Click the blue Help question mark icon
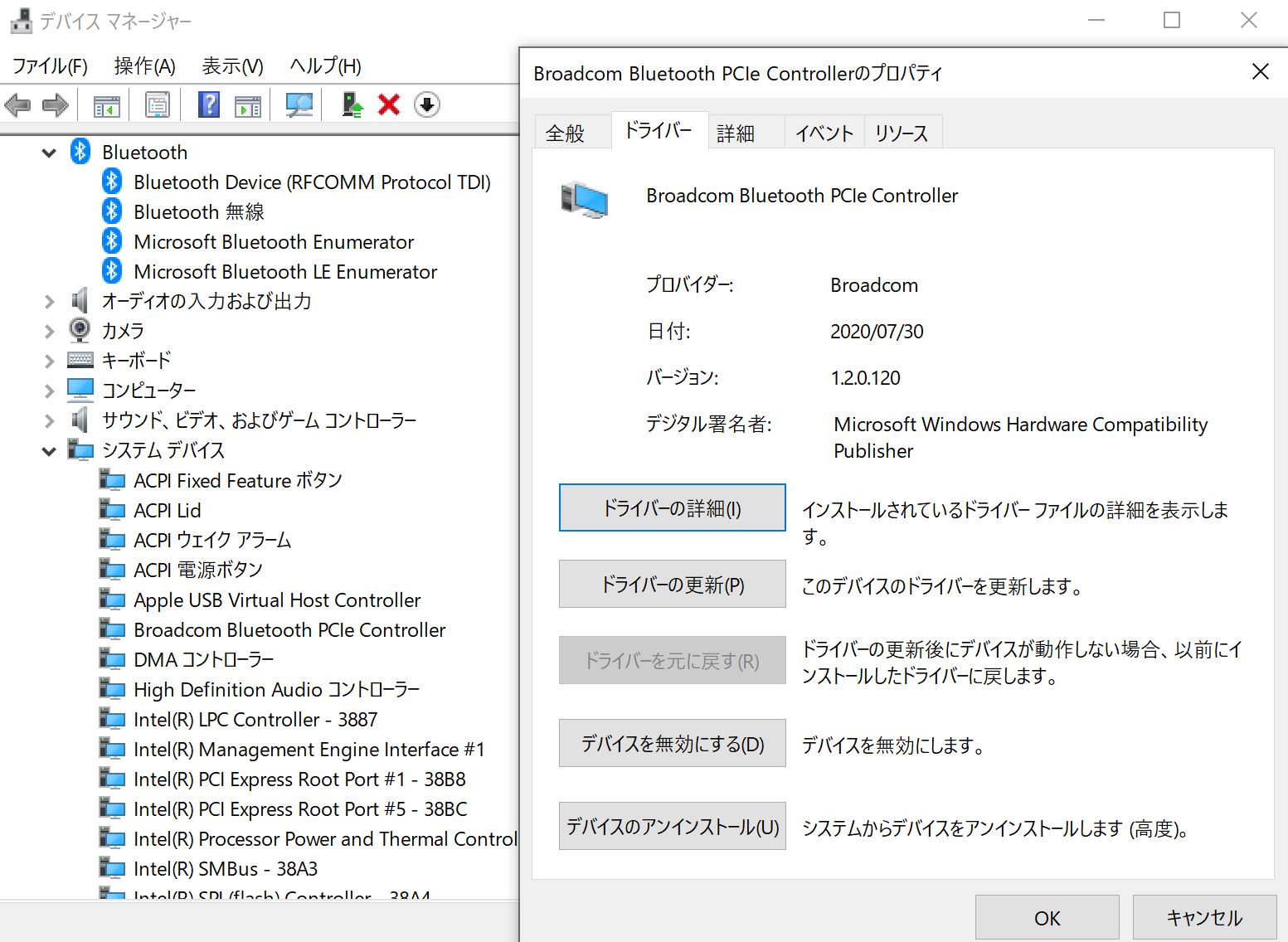This screenshot has width=1288, height=942. [209, 104]
